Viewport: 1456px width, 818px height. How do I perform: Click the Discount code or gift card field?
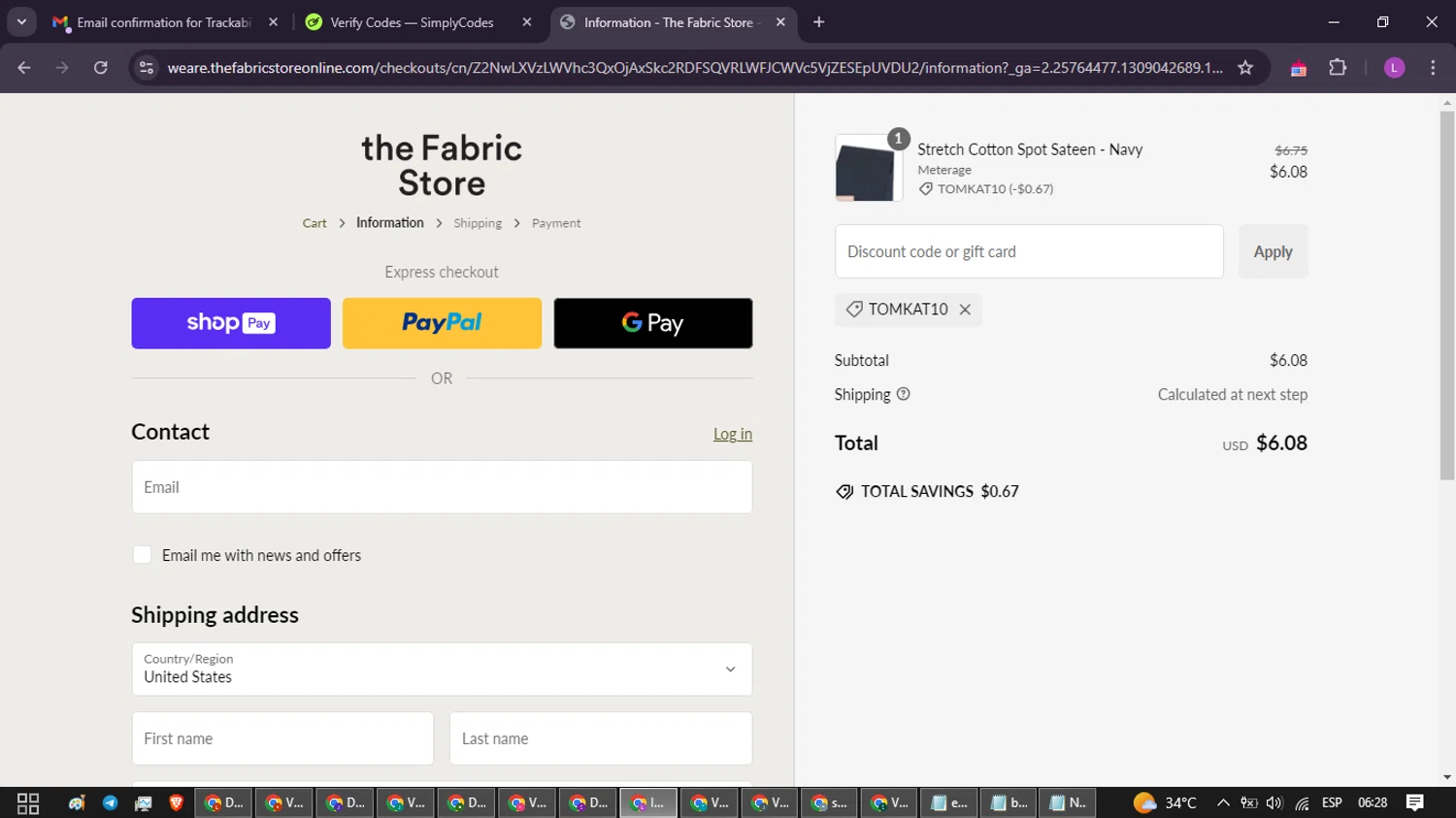pyautogui.click(x=1029, y=251)
